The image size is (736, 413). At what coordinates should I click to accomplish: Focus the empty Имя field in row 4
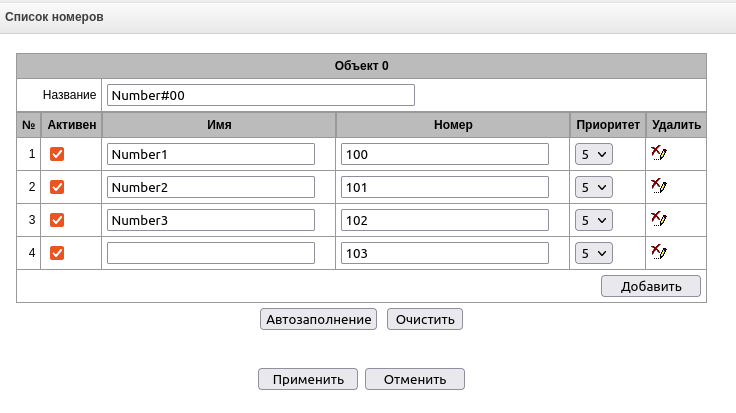[x=211, y=254]
